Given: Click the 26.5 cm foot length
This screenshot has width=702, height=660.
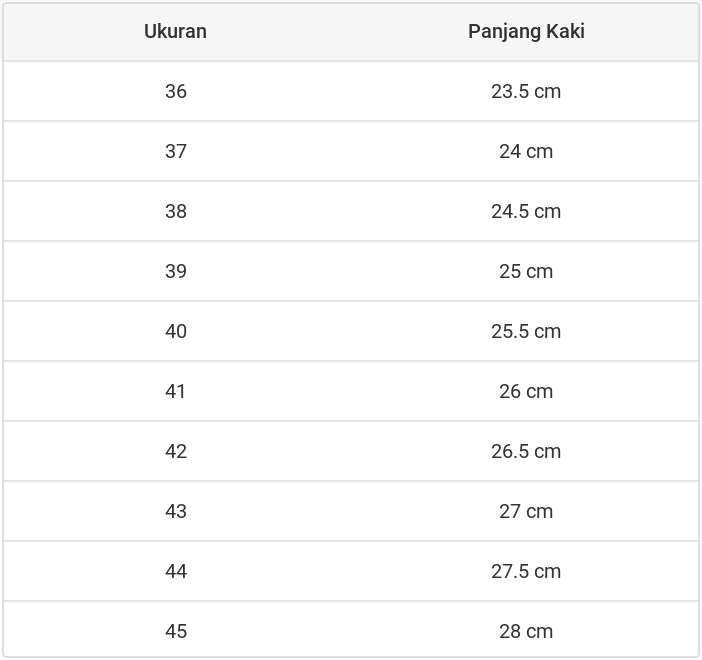Looking at the screenshot, I should (x=526, y=451).
